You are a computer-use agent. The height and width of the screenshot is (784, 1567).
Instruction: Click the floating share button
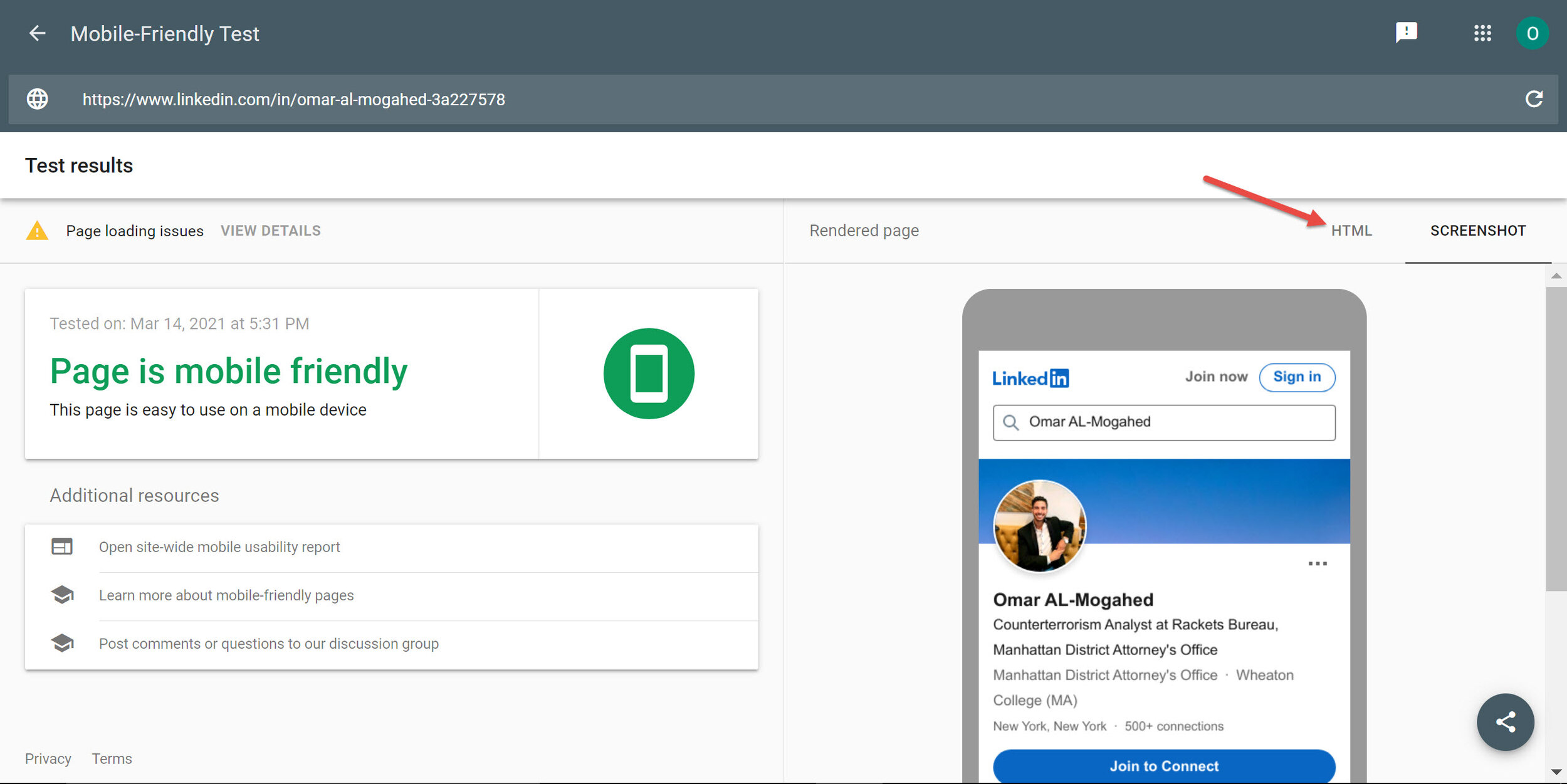[x=1506, y=722]
